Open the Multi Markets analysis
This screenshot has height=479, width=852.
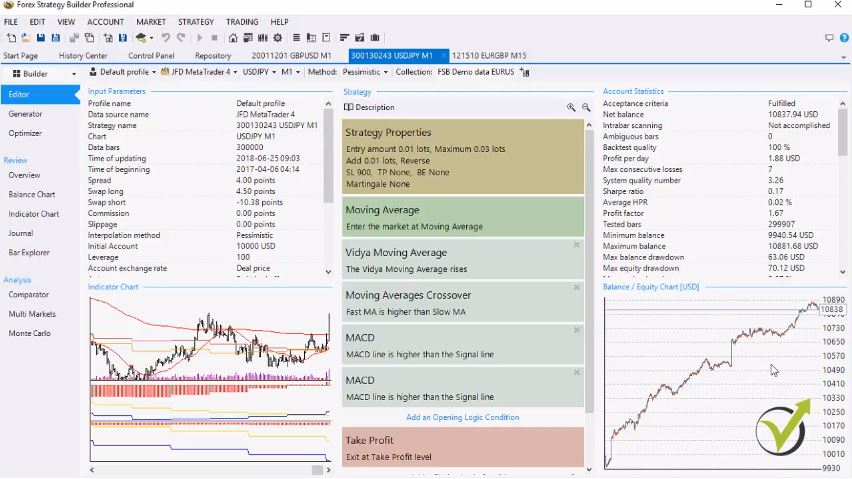(x=32, y=314)
